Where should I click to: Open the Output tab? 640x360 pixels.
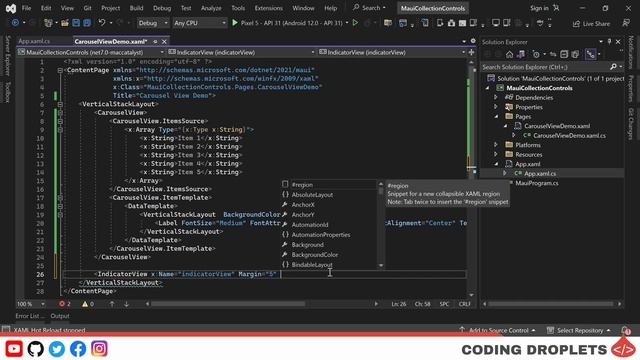(x=60, y=316)
